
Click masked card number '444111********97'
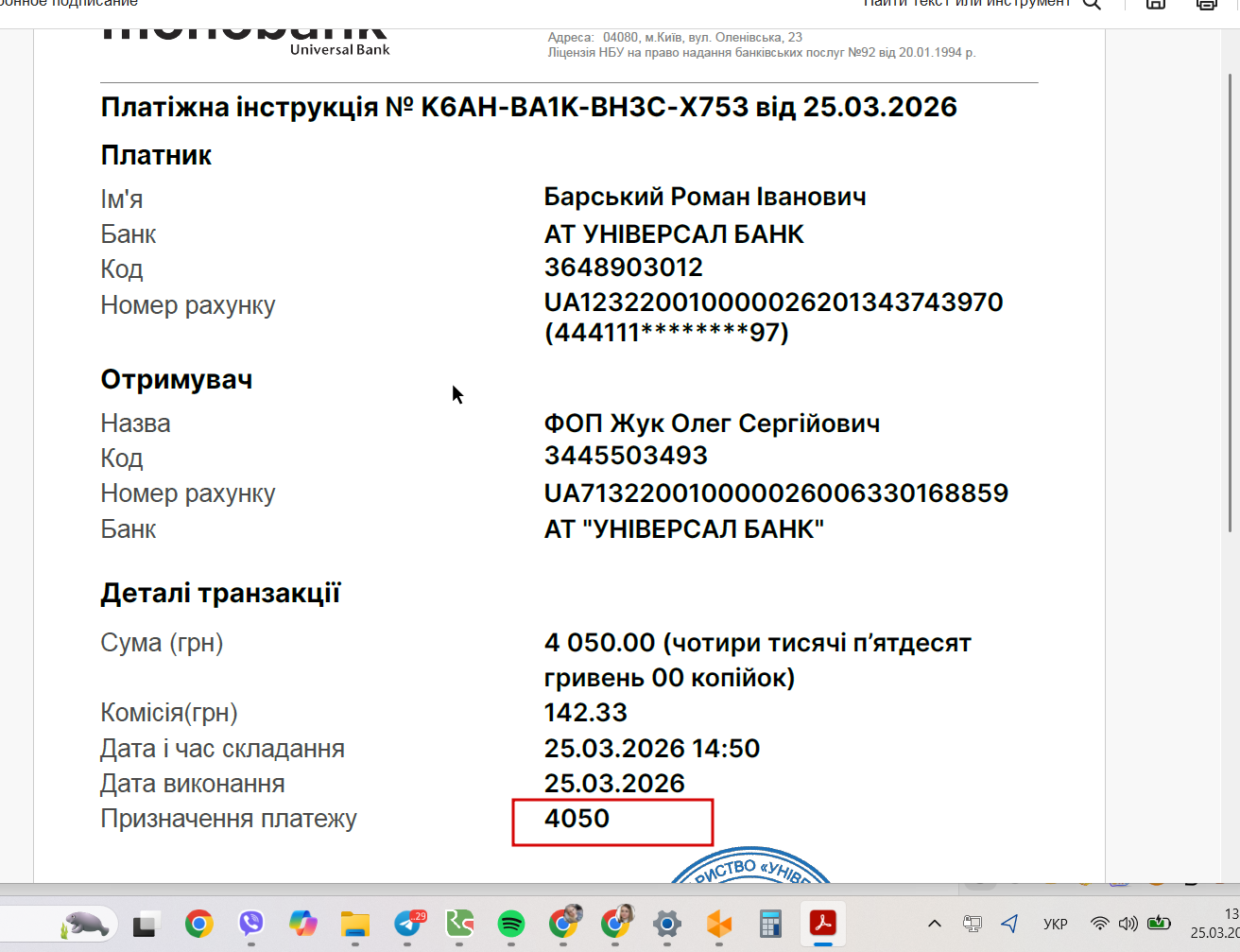point(666,333)
